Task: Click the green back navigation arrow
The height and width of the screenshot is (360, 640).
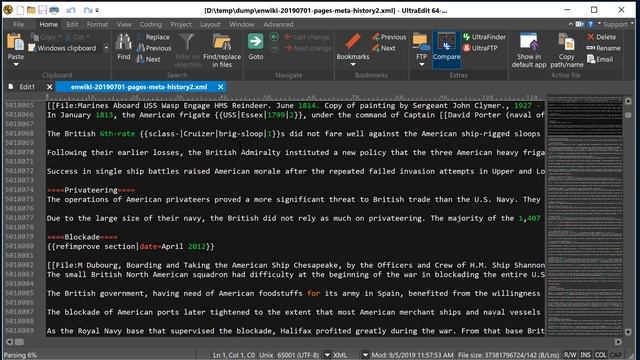Action: click(x=274, y=37)
